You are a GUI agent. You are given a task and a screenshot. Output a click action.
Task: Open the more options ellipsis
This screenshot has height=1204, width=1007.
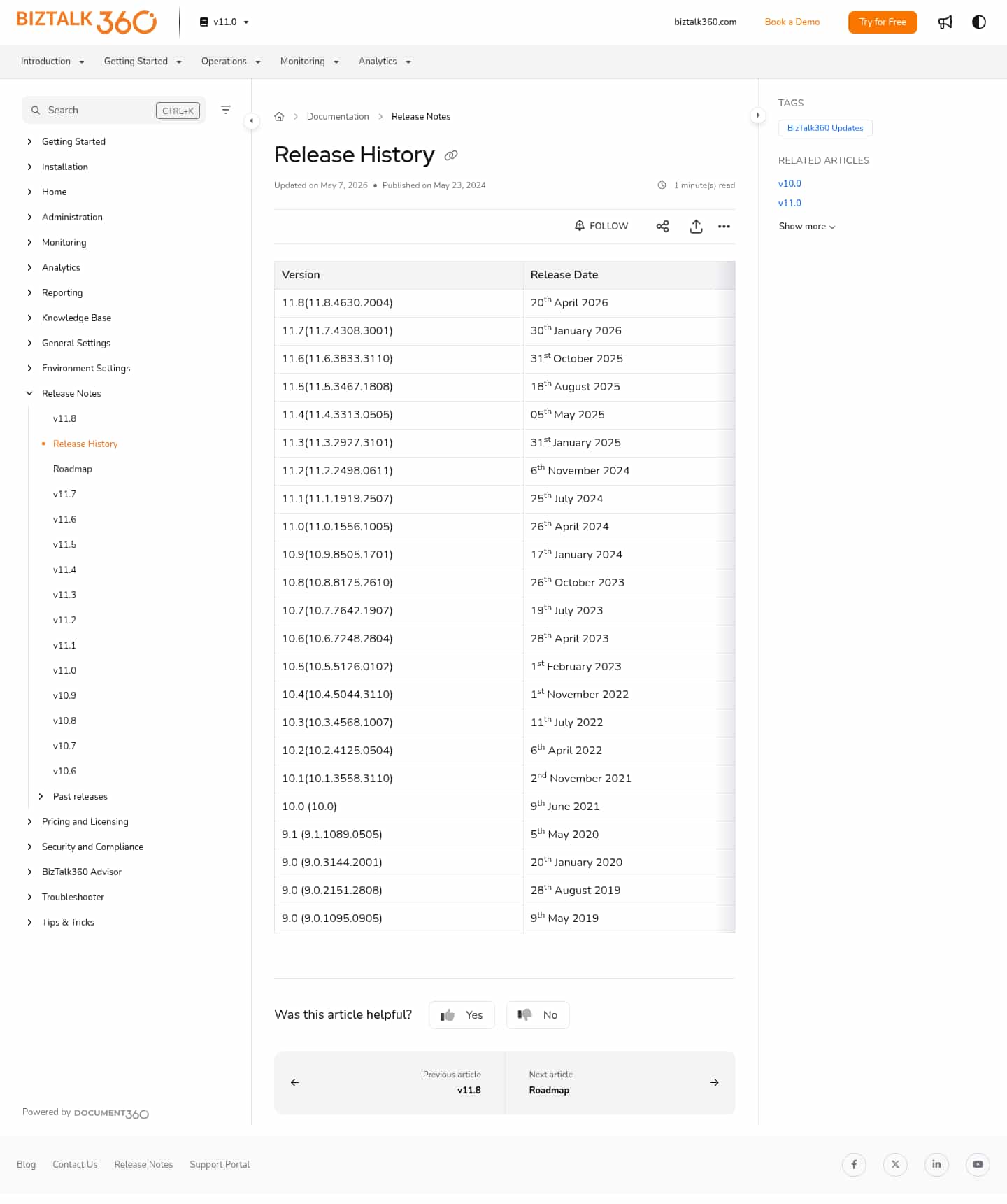724,227
